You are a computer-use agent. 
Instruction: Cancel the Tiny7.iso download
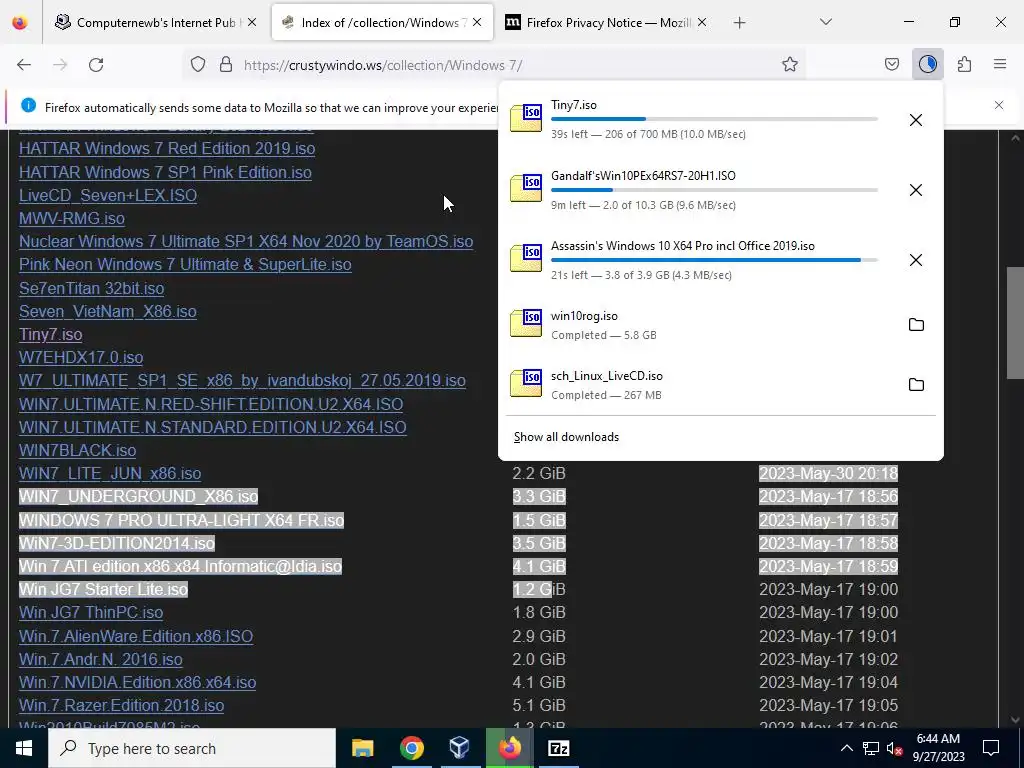(x=916, y=120)
